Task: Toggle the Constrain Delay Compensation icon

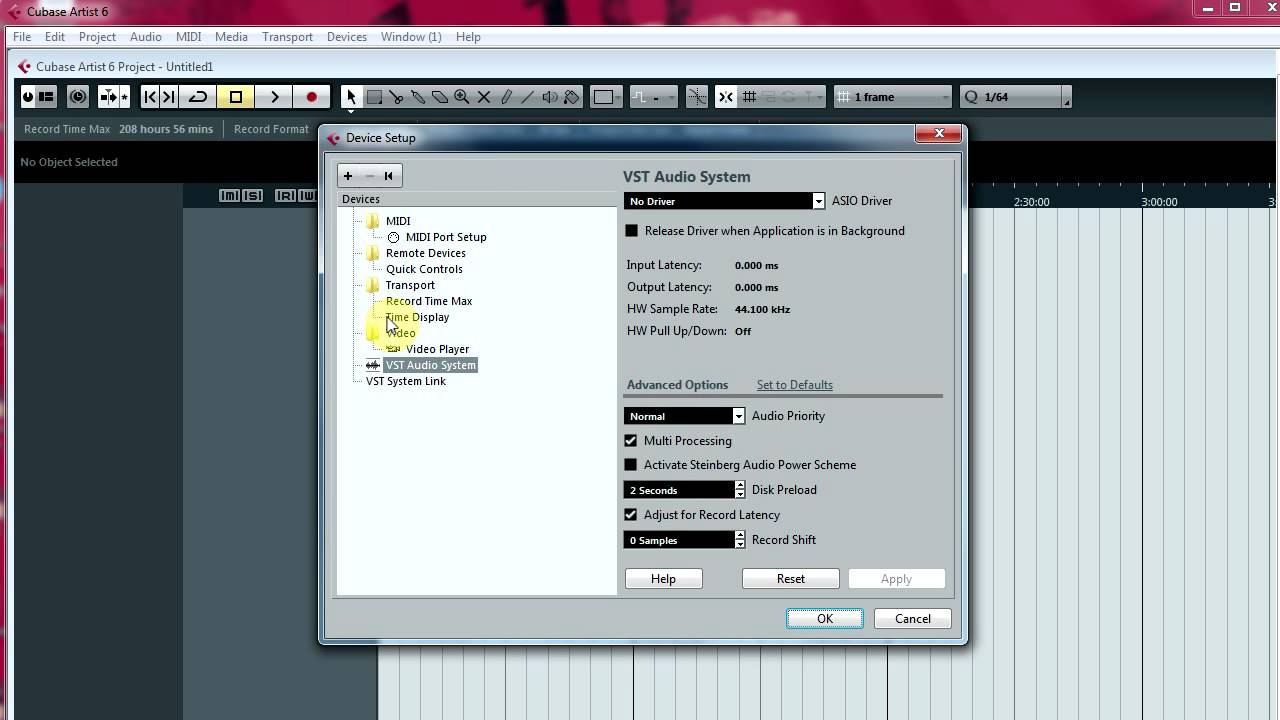Action: 78,97
